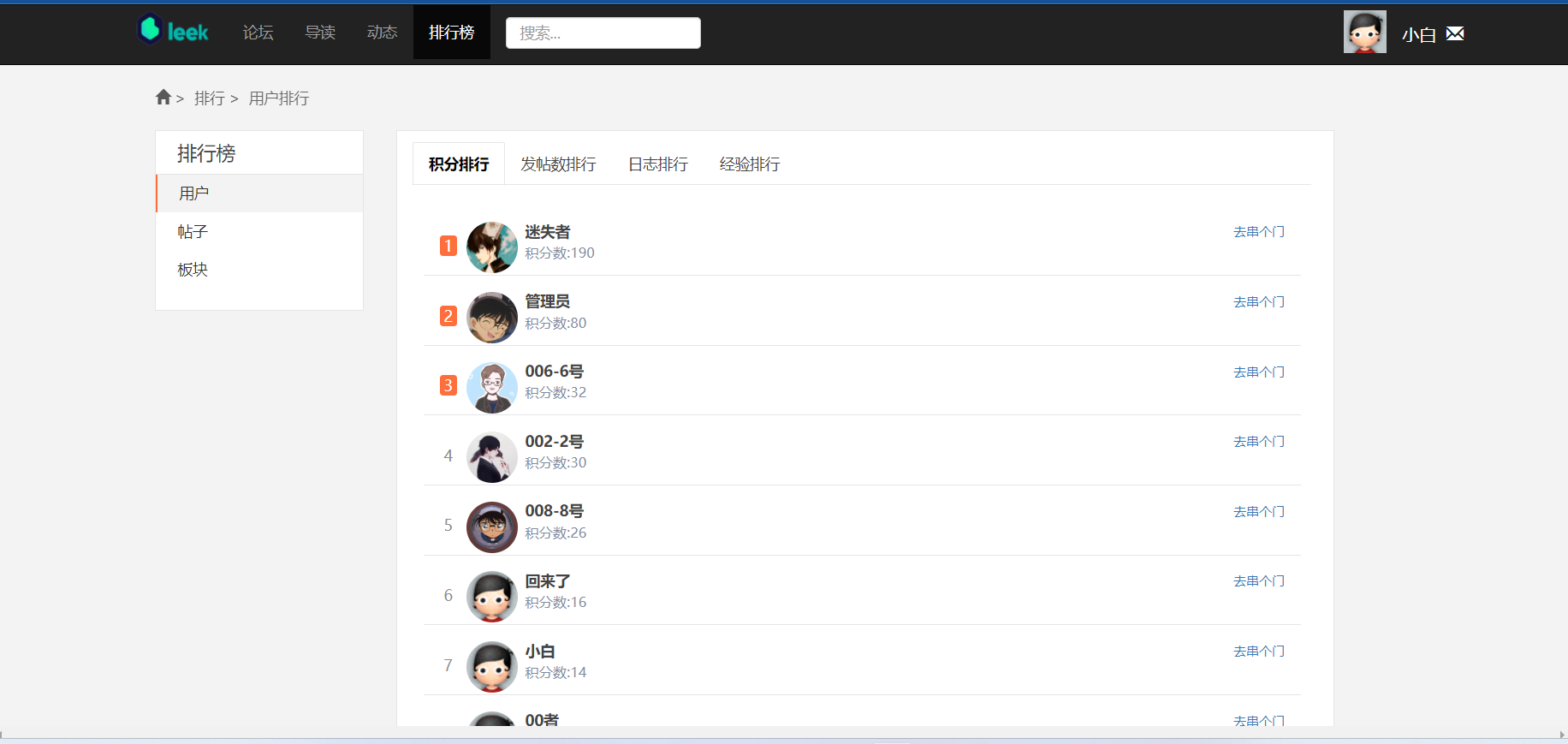Switch to the 积分排行 tab

pos(459,164)
